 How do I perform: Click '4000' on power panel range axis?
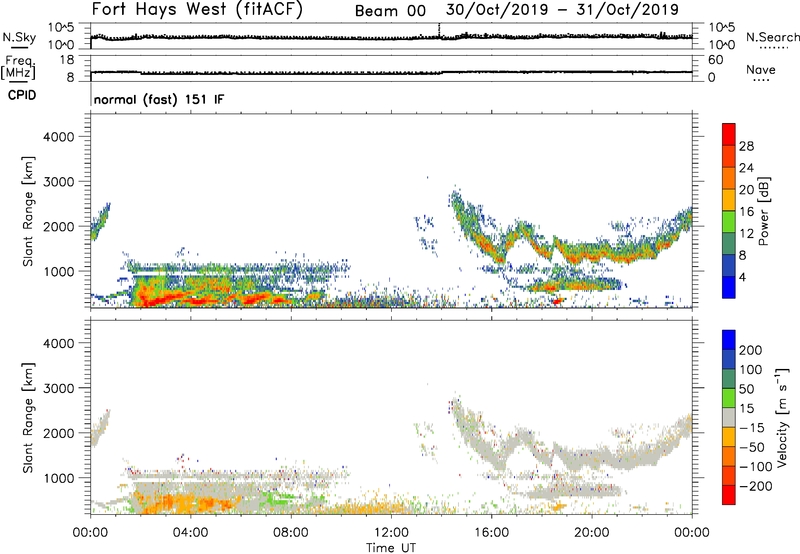coord(58,137)
